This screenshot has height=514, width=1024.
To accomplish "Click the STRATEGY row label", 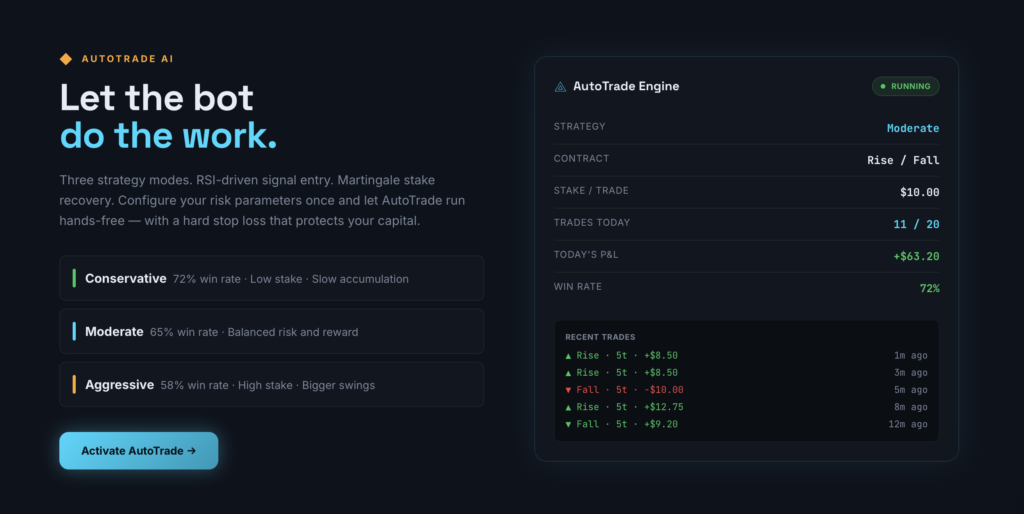I will (x=579, y=127).
